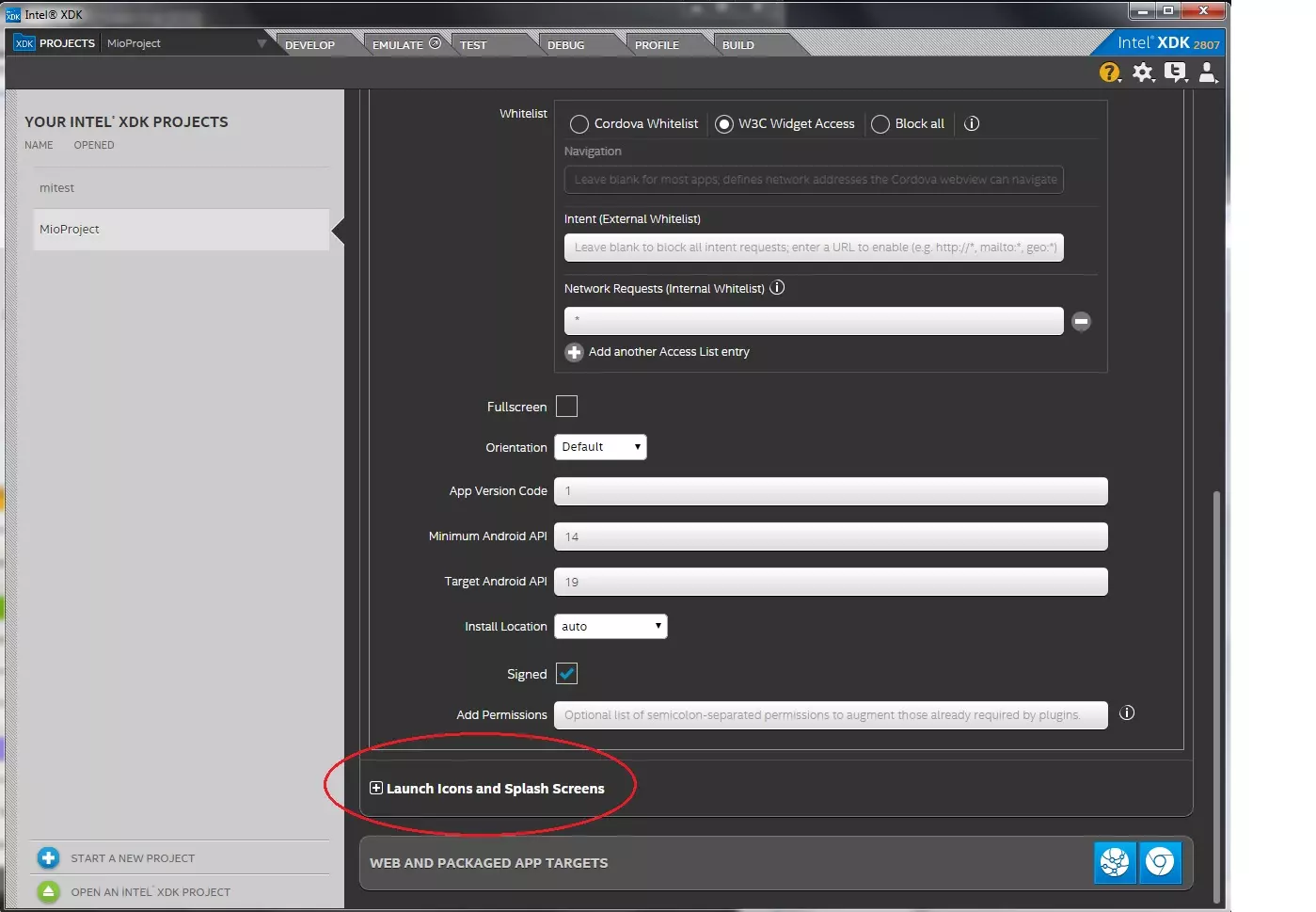Image resolution: width=1316 pixels, height=912 pixels.
Task: Click the App Version Code field
Action: [831, 491]
